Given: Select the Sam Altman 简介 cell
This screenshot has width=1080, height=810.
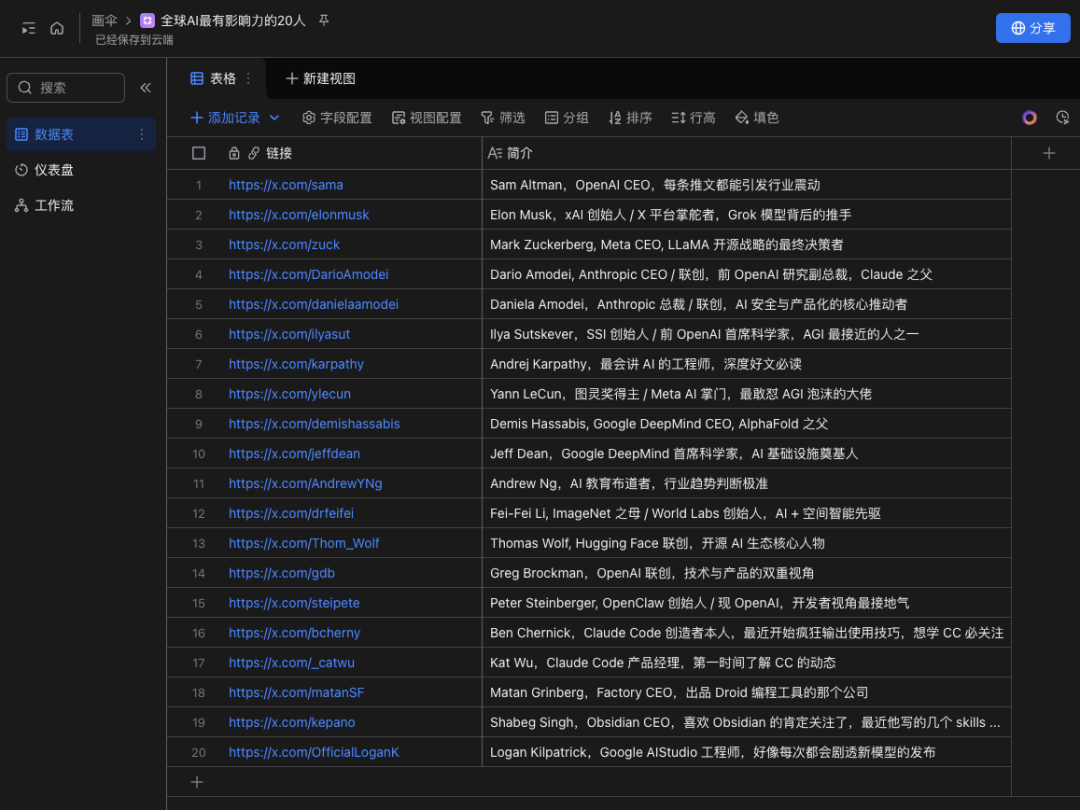Looking at the screenshot, I should click(747, 185).
